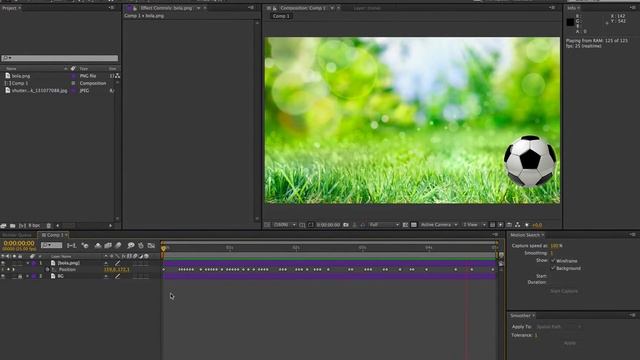This screenshot has width=640, height=360.
Task: Click the viewer Timeline button icon
Action: click(509, 225)
